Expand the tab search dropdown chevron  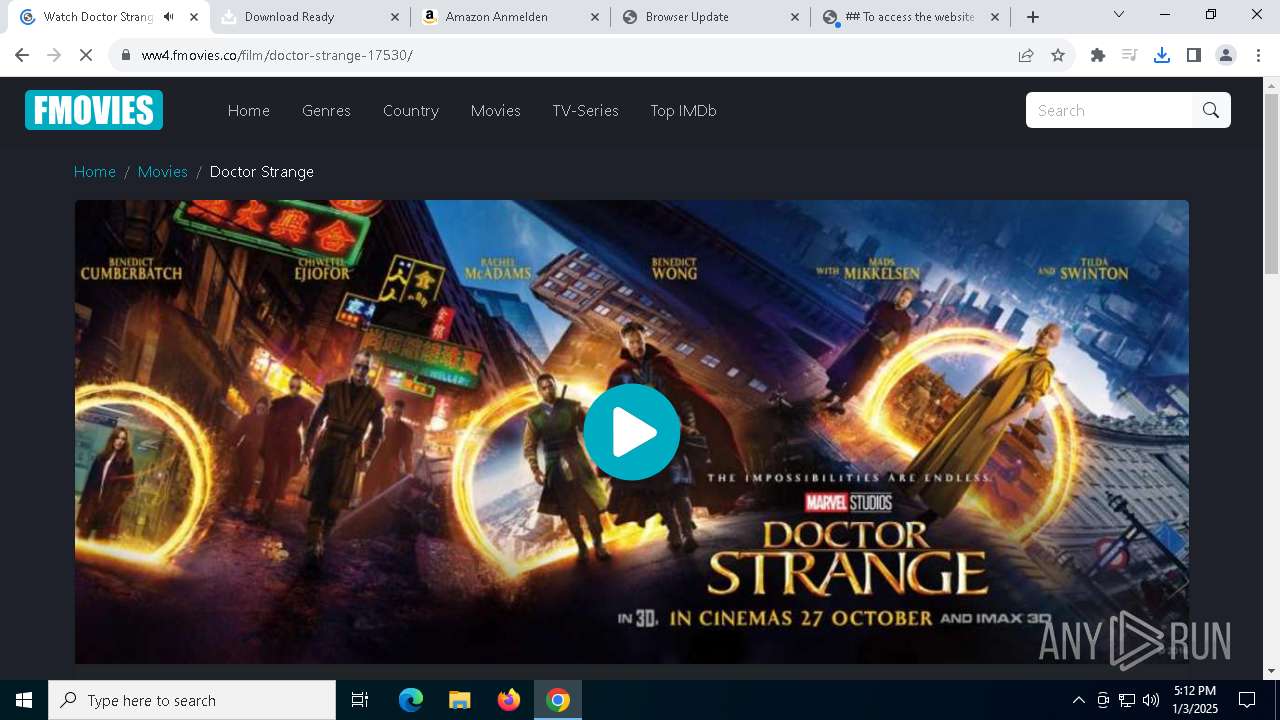1119,15
